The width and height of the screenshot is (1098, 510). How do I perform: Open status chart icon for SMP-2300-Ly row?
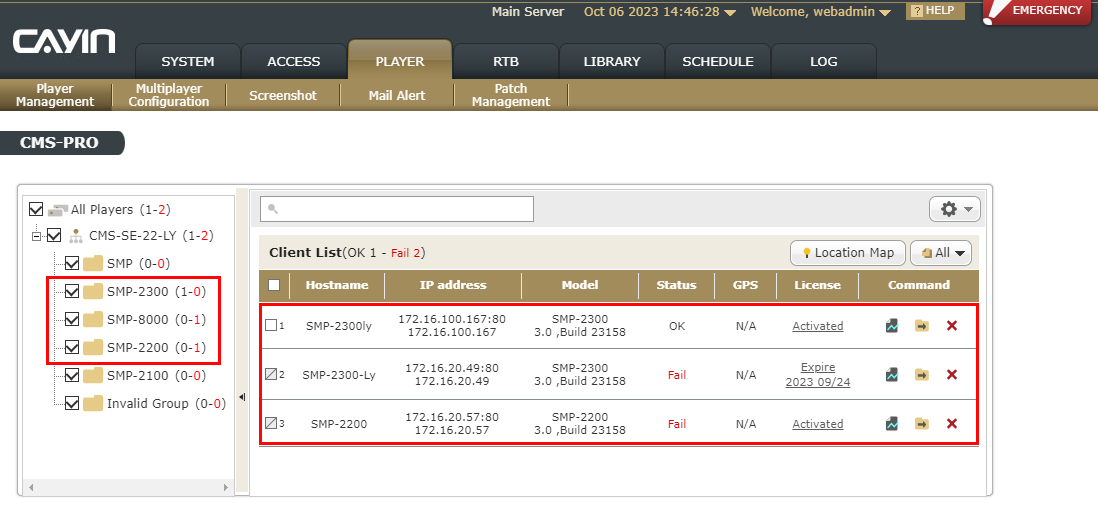[891, 375]
